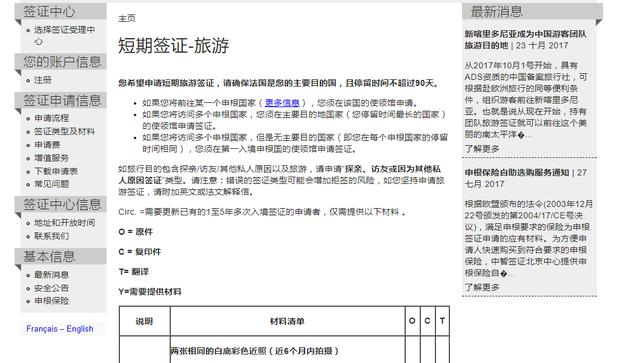This screenshot has width=640, height=363.
Task: Switch language to Français
Action: [42, 329]
